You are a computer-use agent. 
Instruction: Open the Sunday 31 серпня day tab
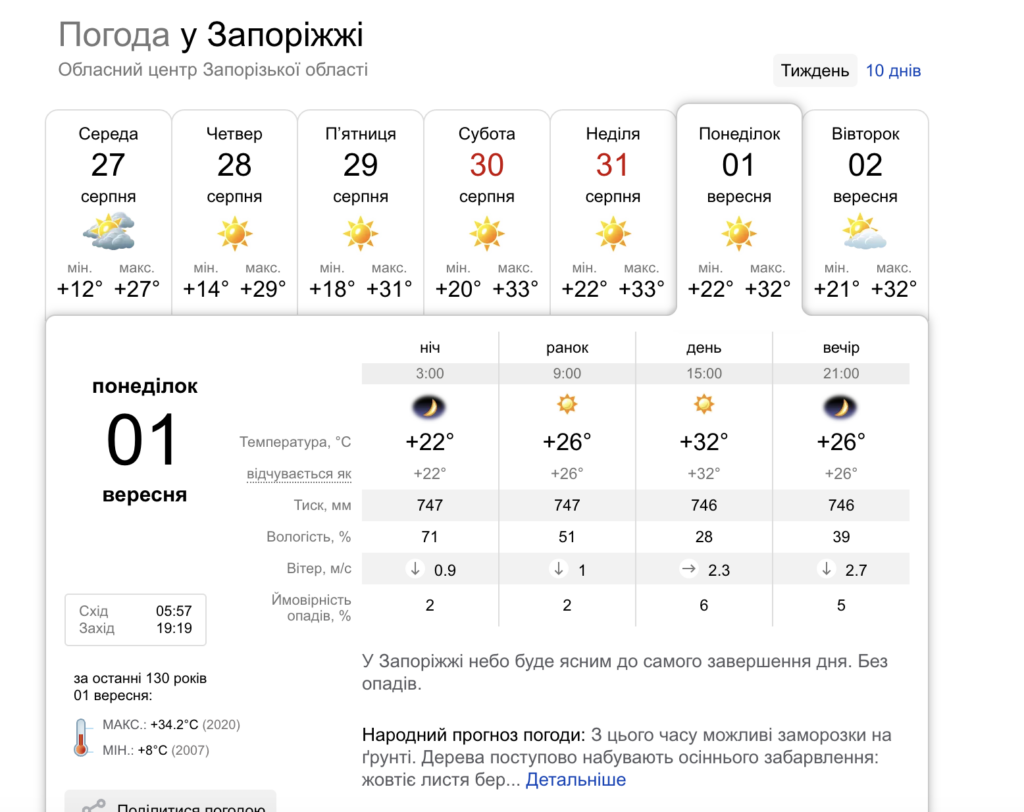tap(613, 212)
